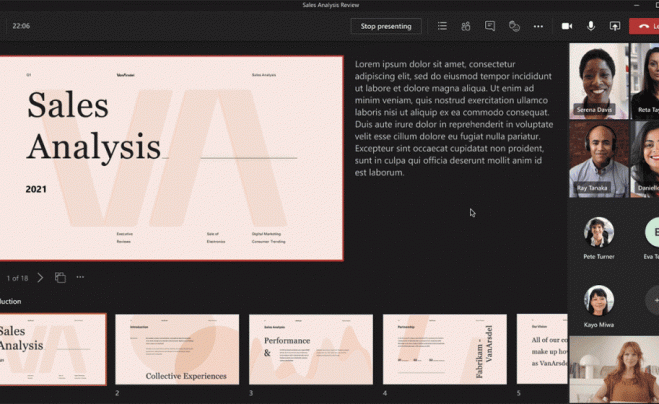Viewport: 659px width, 404px height.
Task: Open more slide options ellipsis
Action: coord(80,277)
